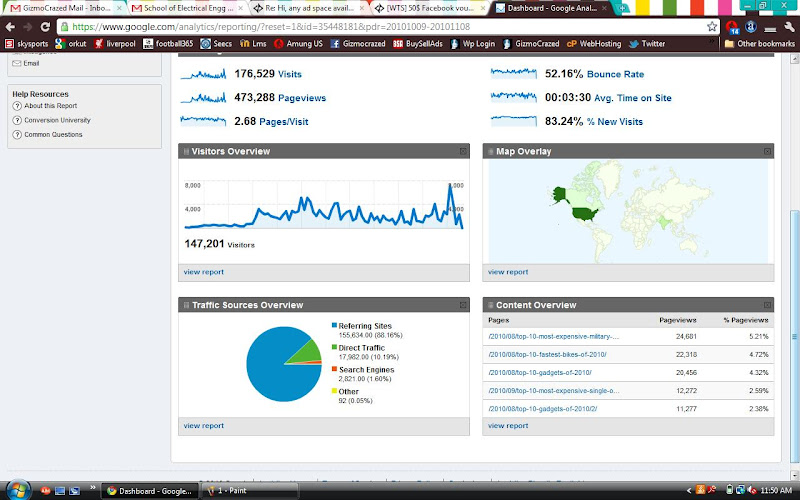Click the United States on the map overlay
The image size is (800, 500).
[584, 213]
